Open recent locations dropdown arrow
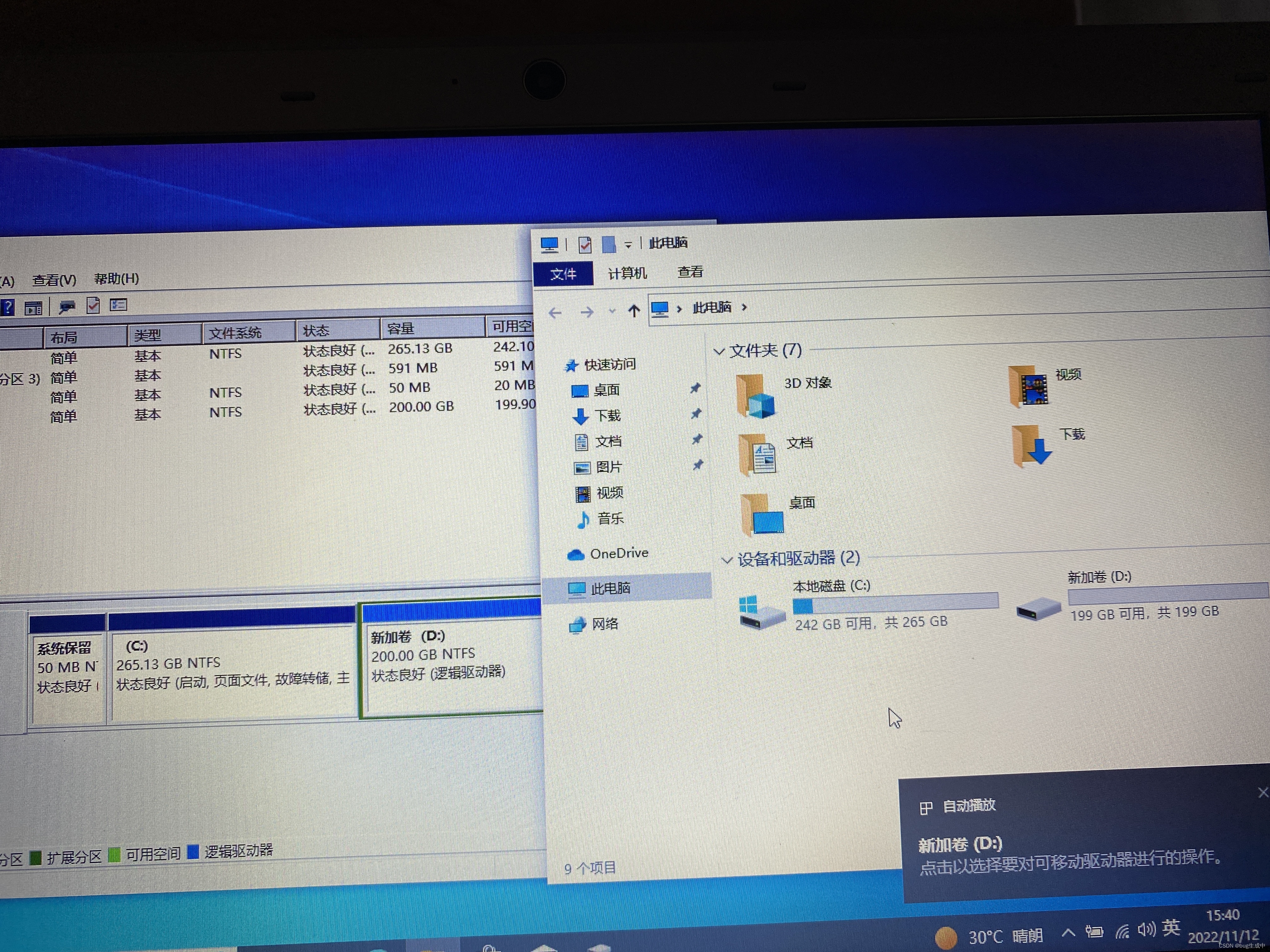This screenshot has height=952, width=1270. click(x=612, y=312)
